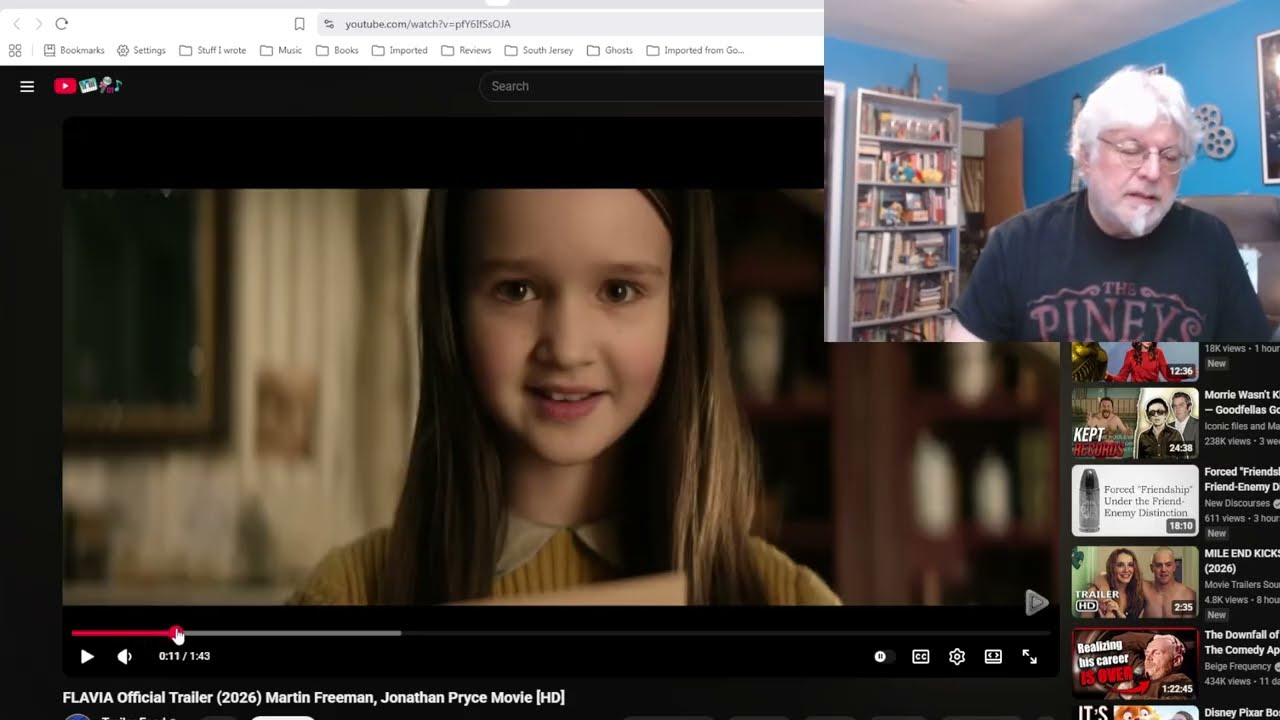Seek within the buffered gray progress bar
The height and width of the screenshot is (720, 1280).
290,633
